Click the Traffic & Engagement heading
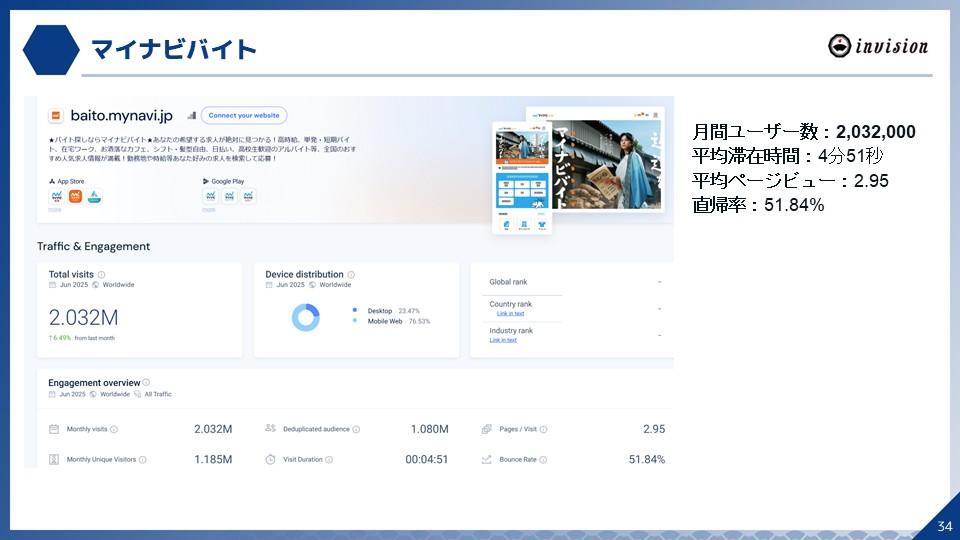Viewport: 960px width, 540px height. (x=93, y=246)
